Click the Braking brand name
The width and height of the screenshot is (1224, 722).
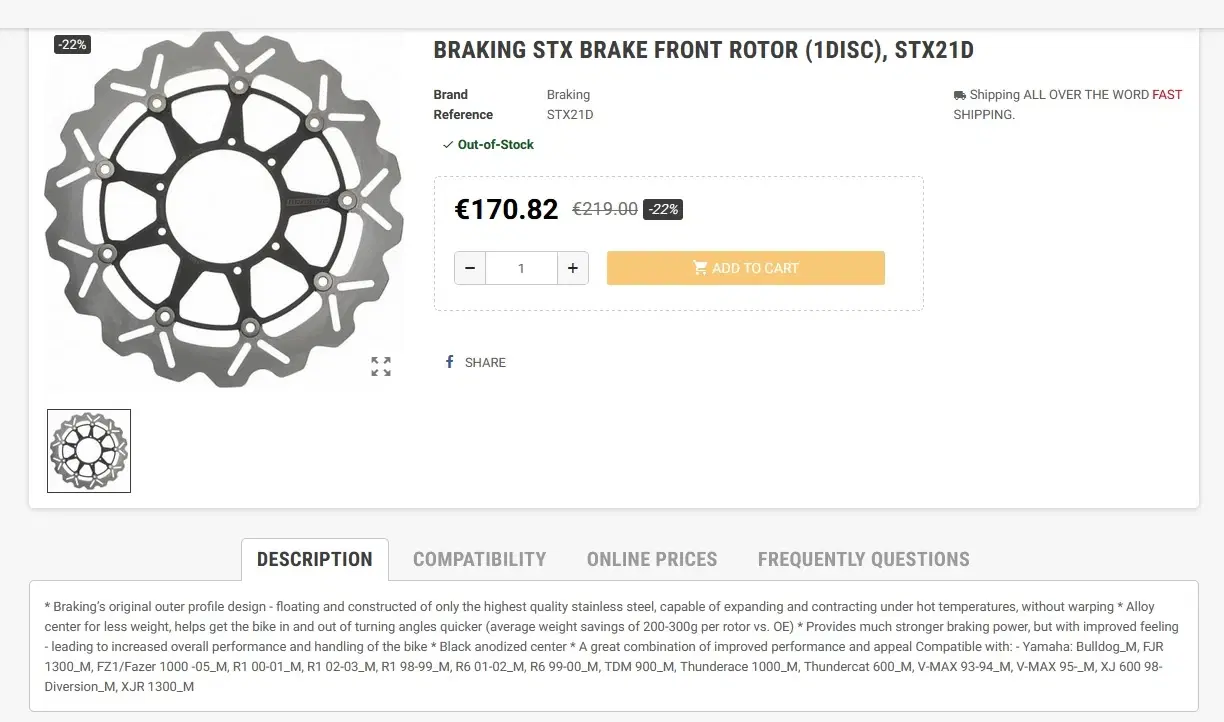coord(568,95)
